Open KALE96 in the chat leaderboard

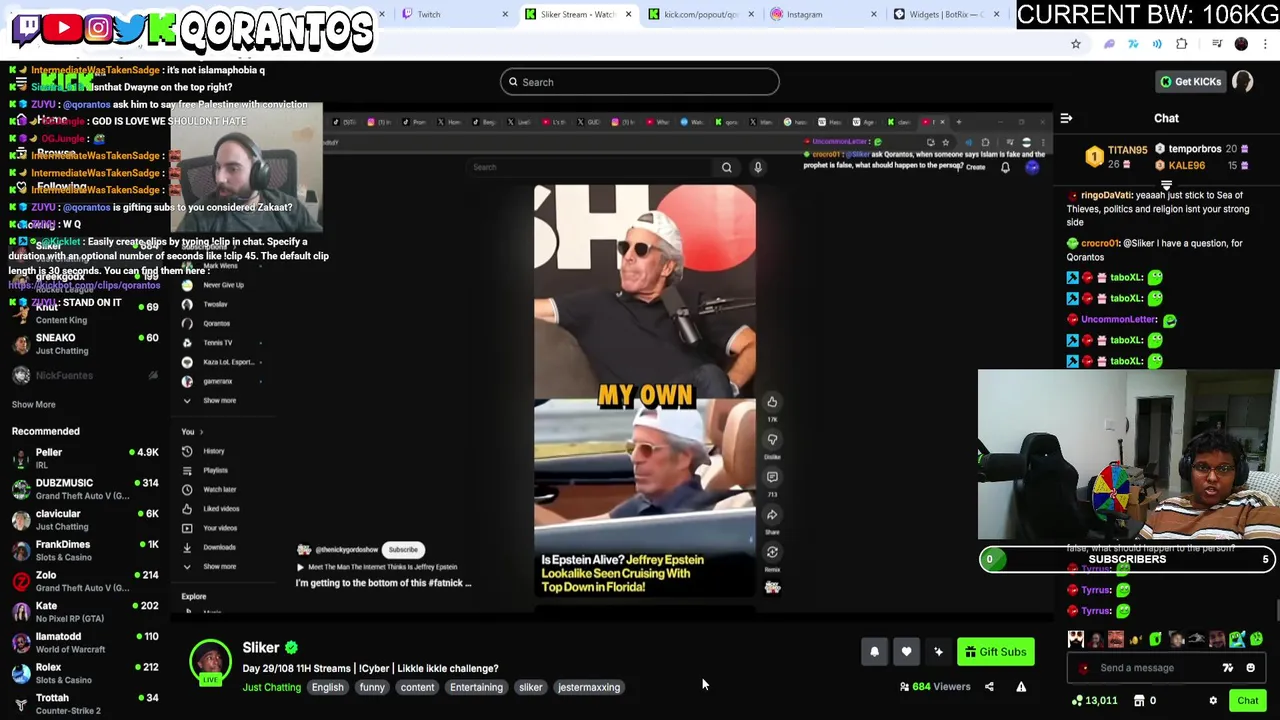pyautogui.click(x=1187, y=165)
